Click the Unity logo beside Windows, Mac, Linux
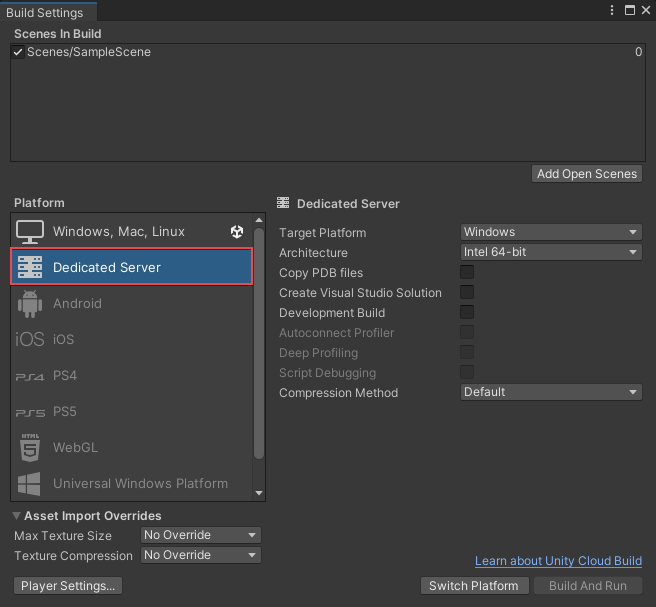 (x=237, y=231)
